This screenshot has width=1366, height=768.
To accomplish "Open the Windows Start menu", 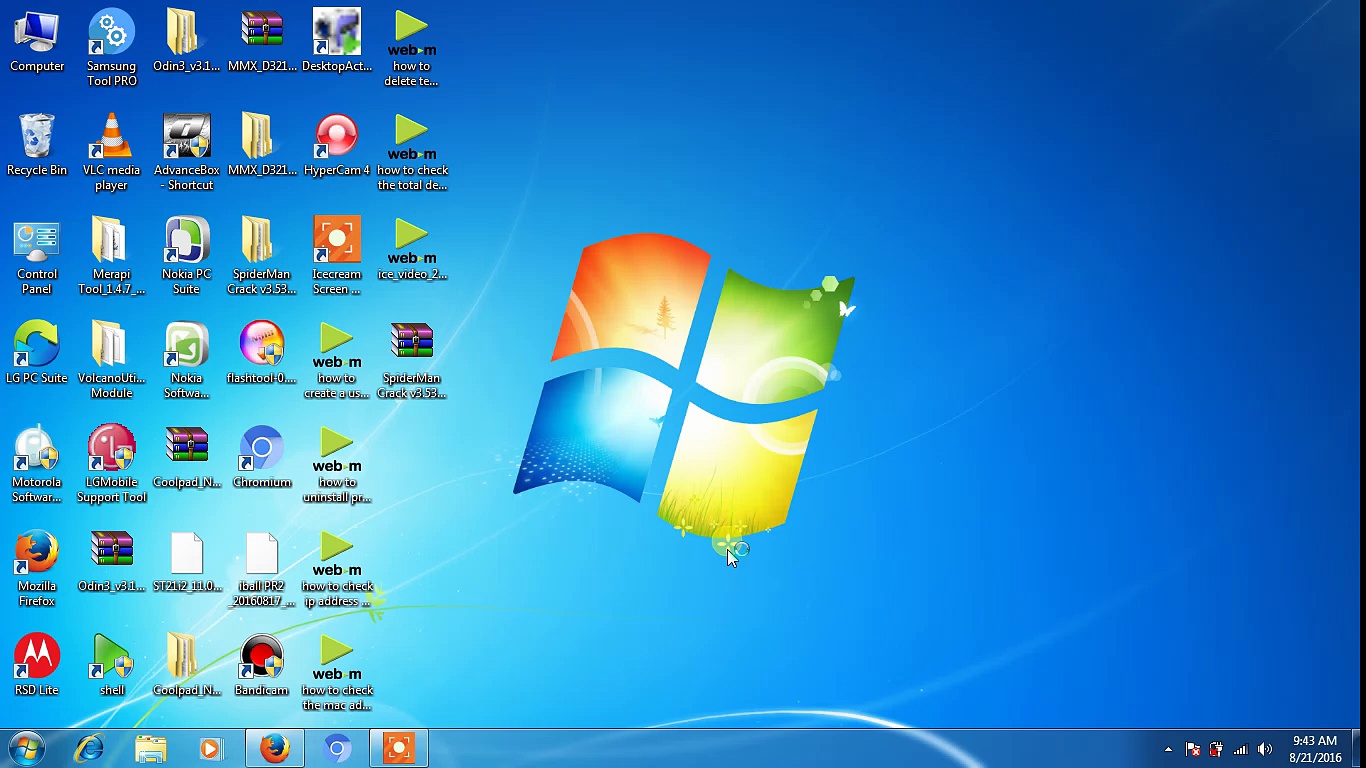I will click(x=27, y=748).
